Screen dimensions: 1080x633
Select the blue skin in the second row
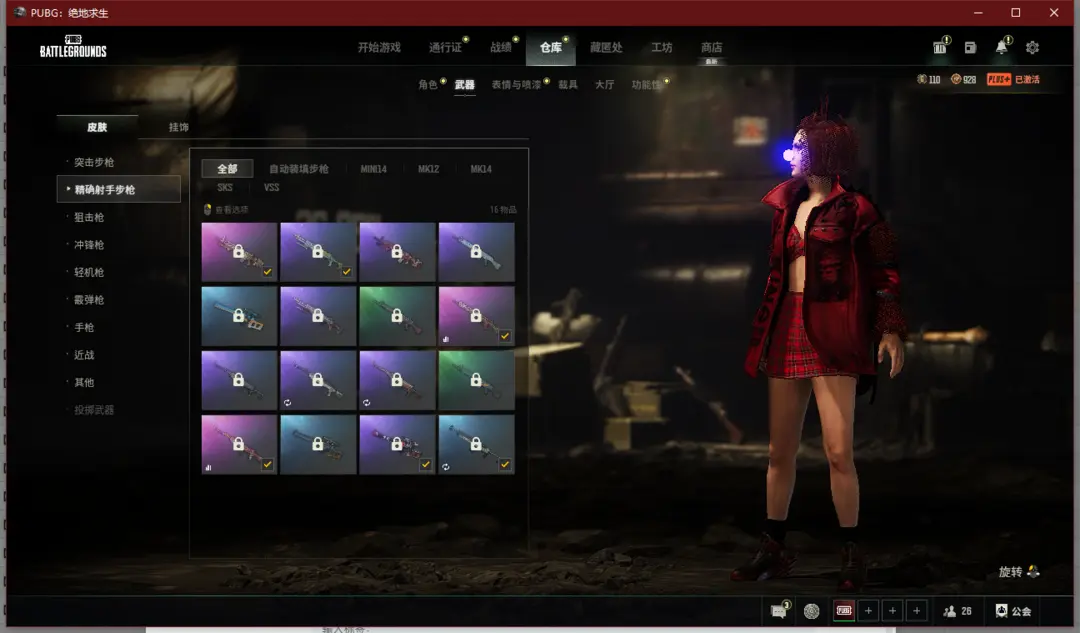[239, 315]
